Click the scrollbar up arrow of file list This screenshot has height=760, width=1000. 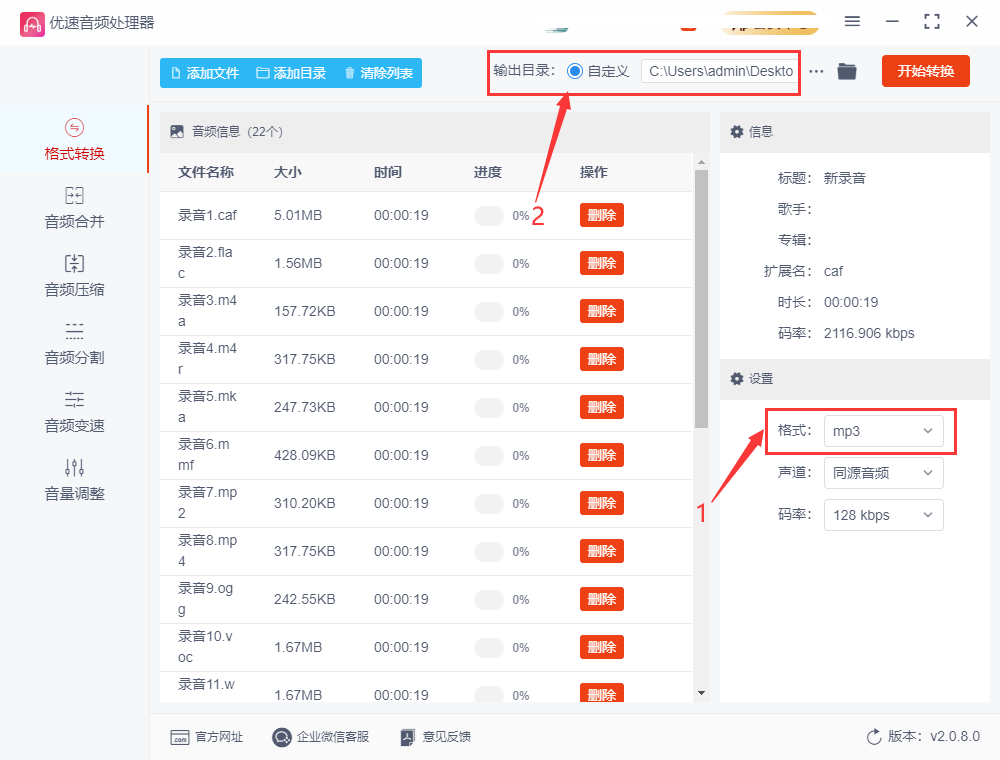(702, 163)
